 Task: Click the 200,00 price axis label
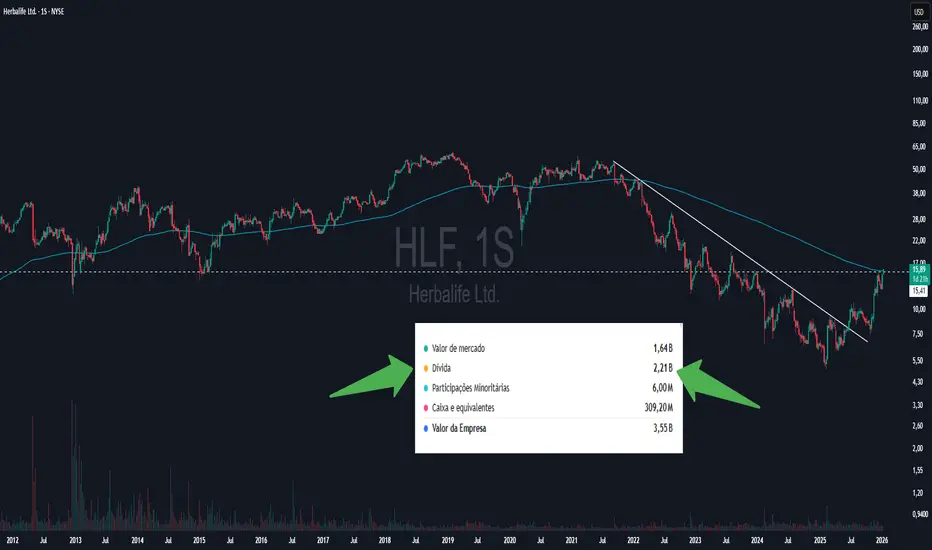pos(920,49)
